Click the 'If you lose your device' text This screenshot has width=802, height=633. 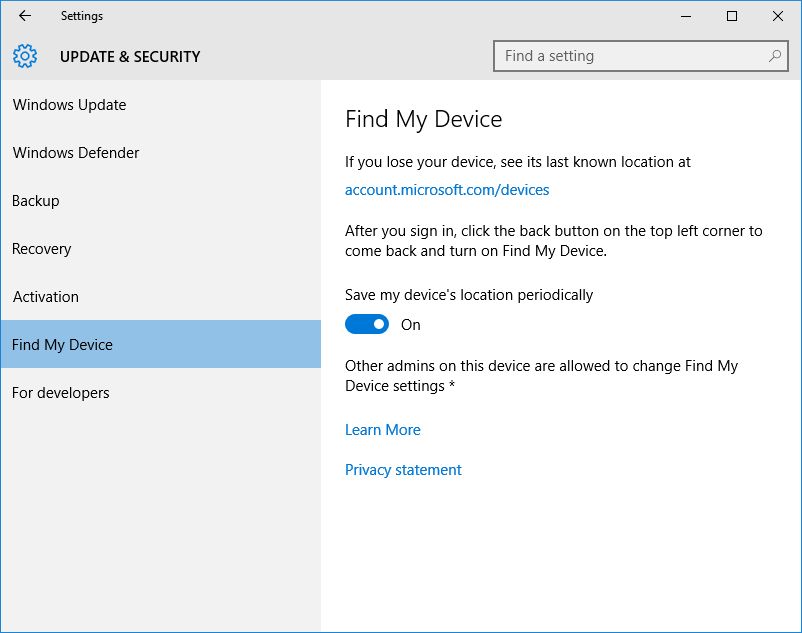[x=518, y=162]
